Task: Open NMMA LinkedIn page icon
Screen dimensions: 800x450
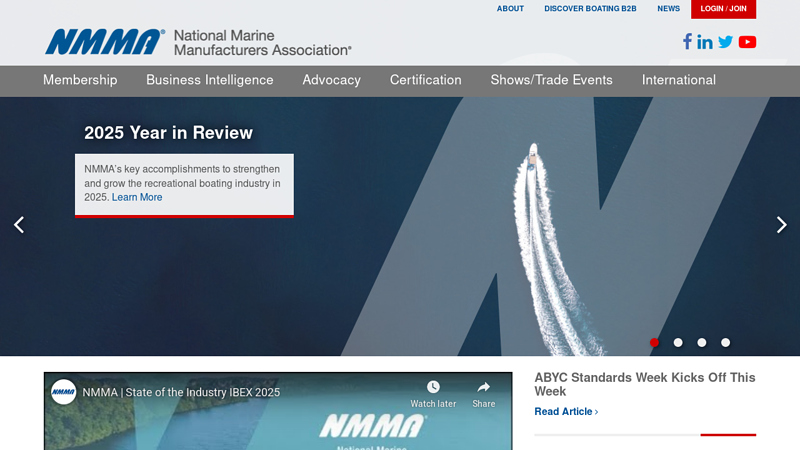Action: (x=705, y=42)
